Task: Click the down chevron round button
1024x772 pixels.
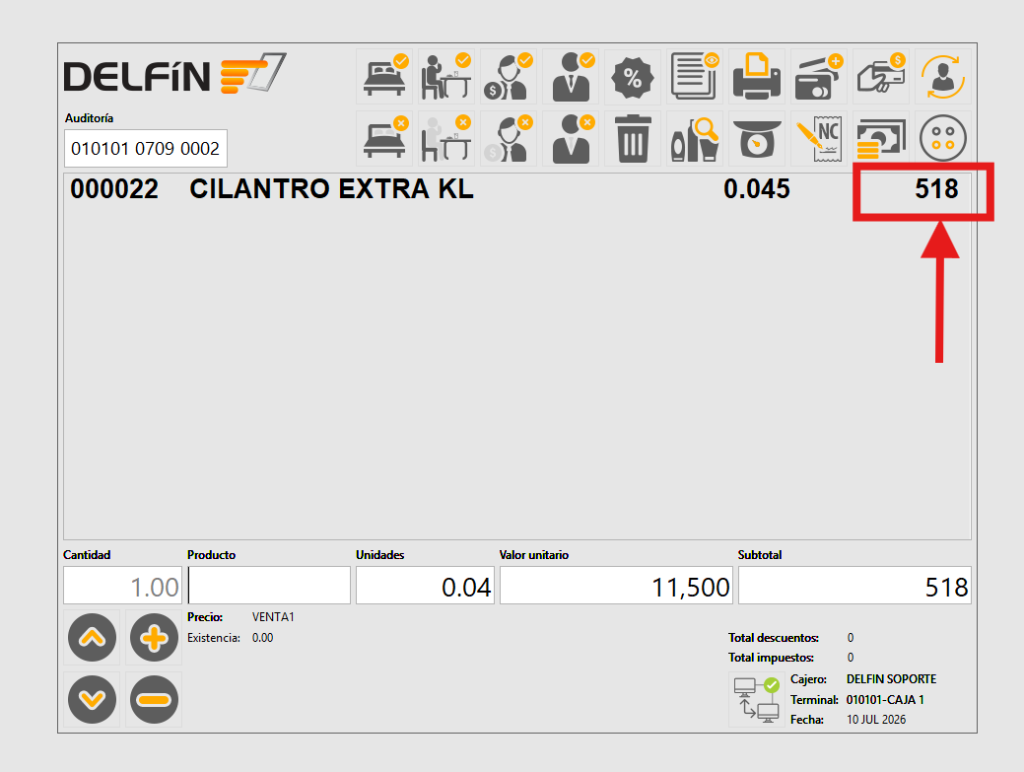Action: 92,700
